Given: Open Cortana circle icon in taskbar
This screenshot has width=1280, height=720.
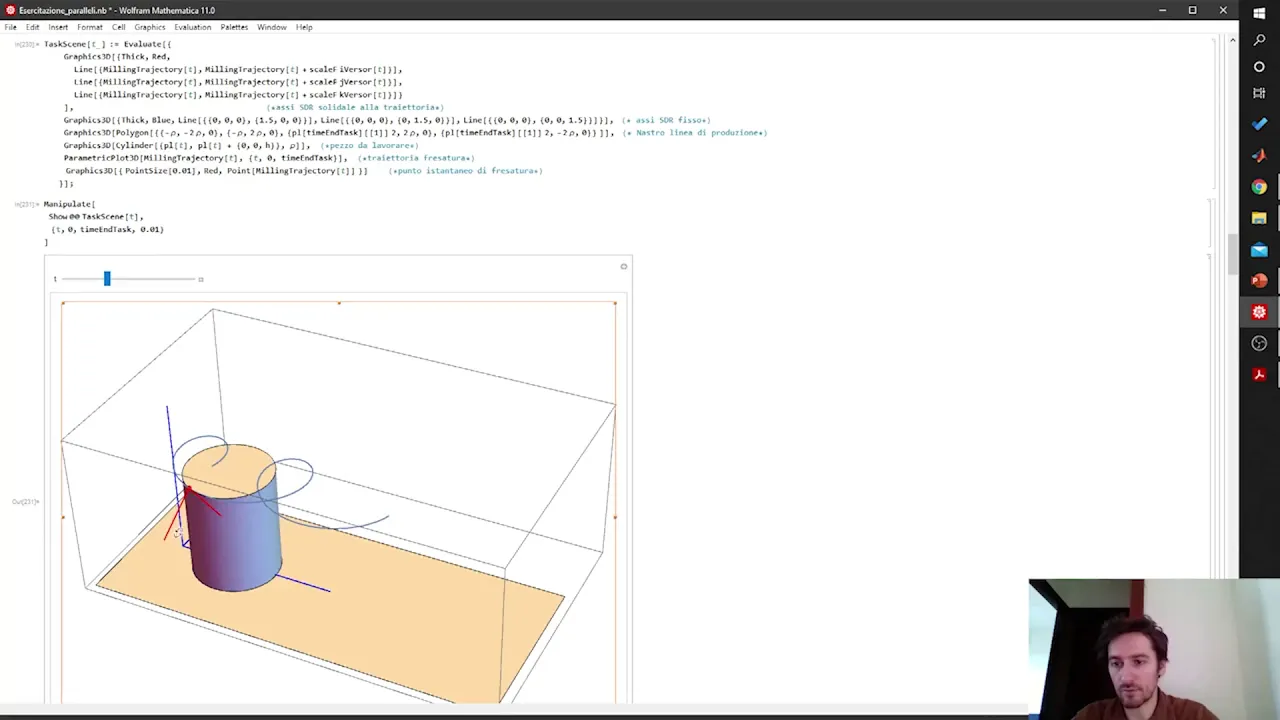Looking at the screenshot, I should click(x=1259, y=66).
